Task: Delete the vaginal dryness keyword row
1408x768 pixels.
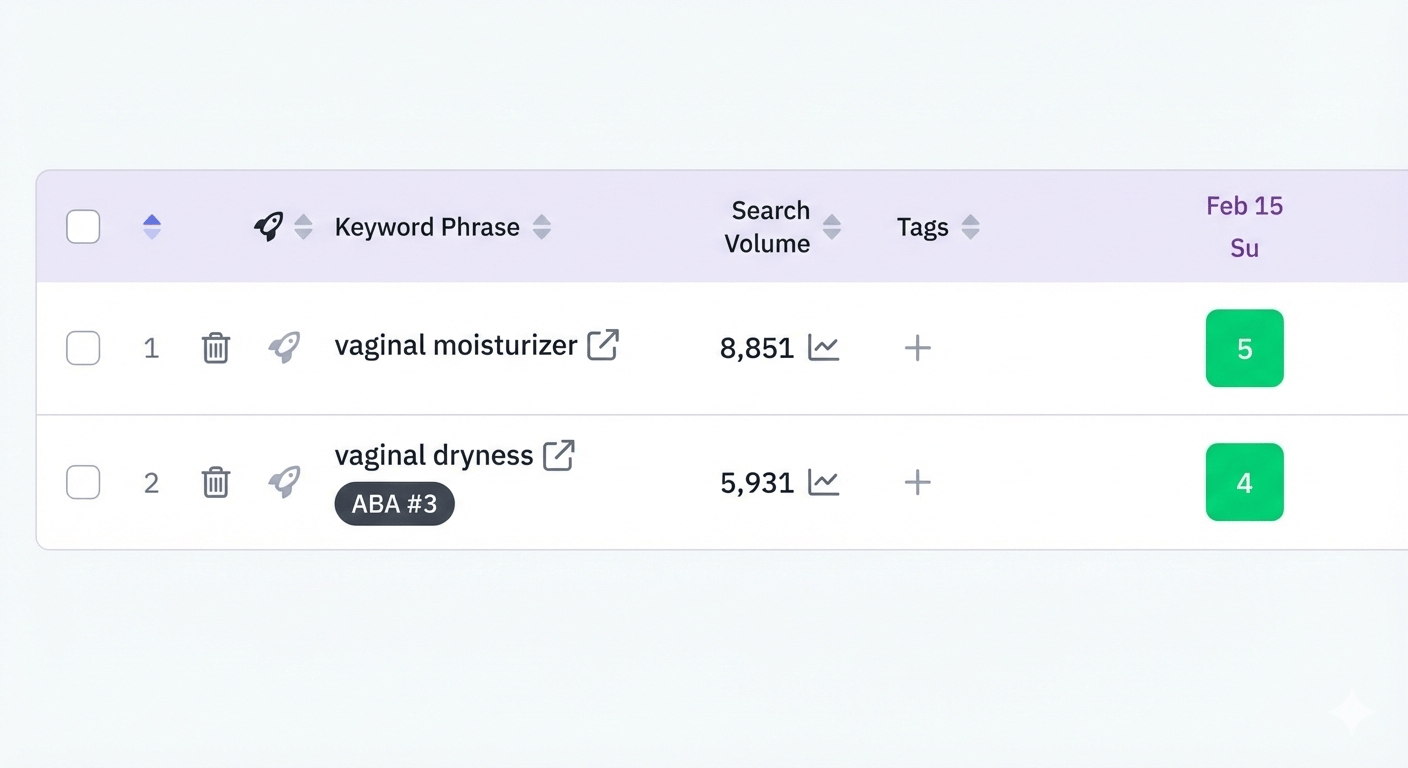Action: [216, 482]
